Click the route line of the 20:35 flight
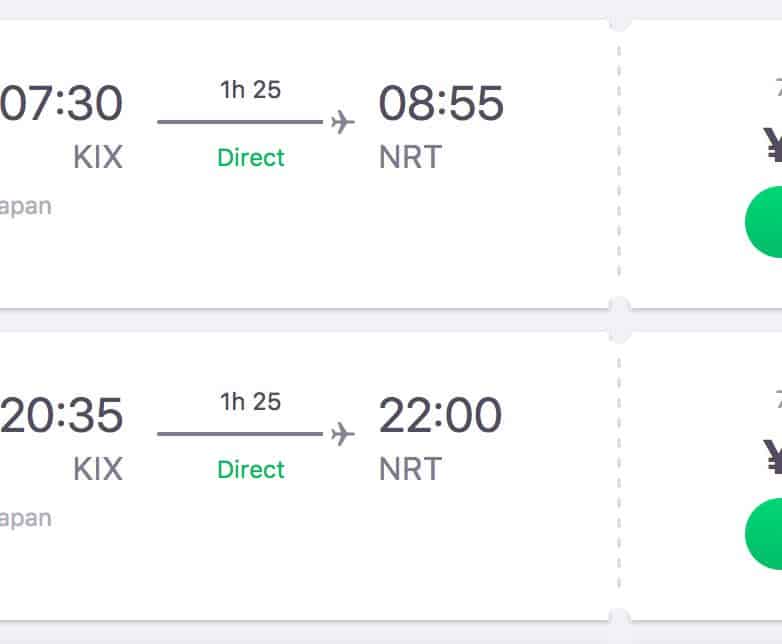The width and height of the screenshot is (782, 644). click(x=240, y=434)
